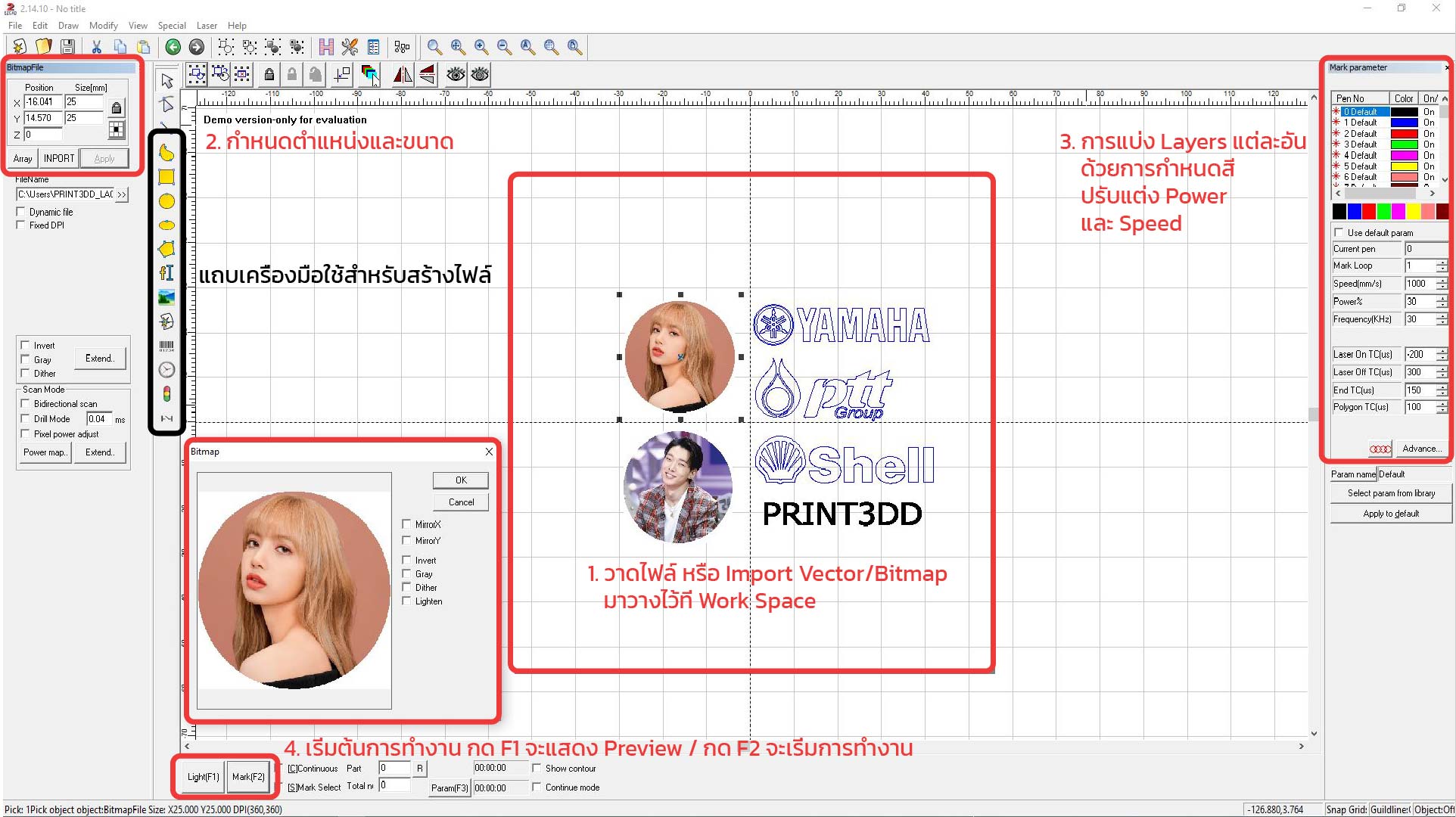Check MirrorX in Bitmap dialog
Image resolution: width=1456 pixels, height=817 pixels.
click(x=407, y=523)
